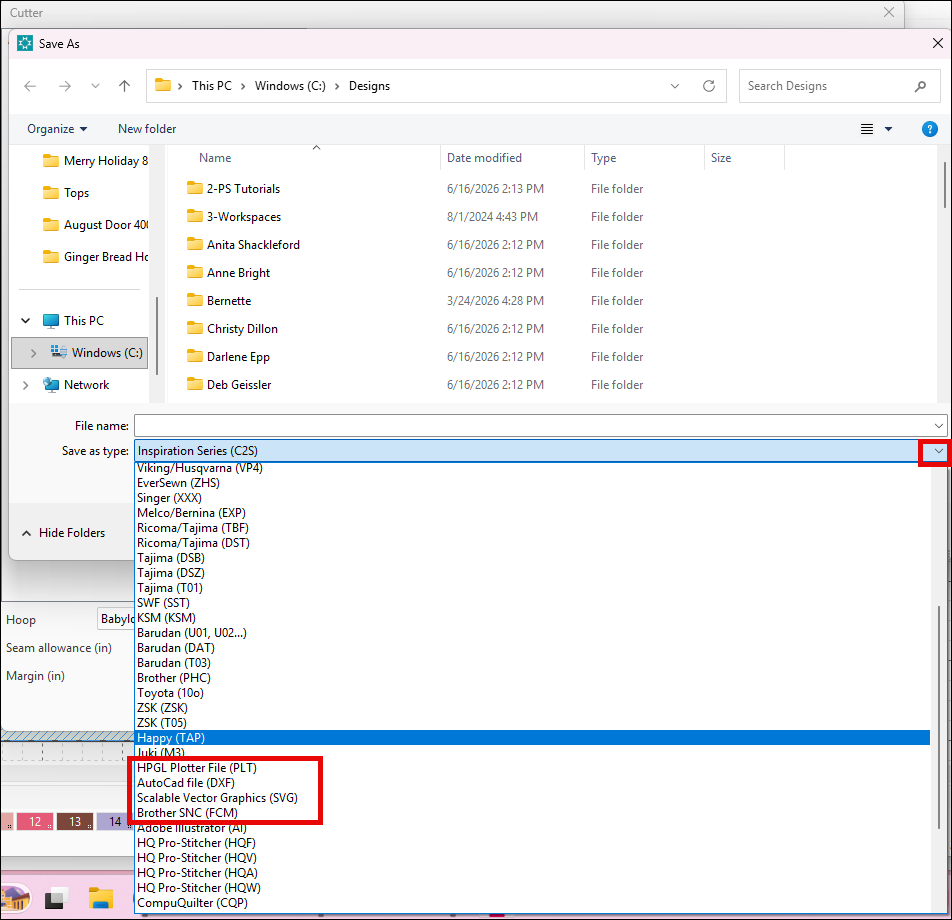The height and width of the screenshot is (920, 952).
Task: Close the Save As dialog
Action: pyautogui.click(x=937, y=43)
